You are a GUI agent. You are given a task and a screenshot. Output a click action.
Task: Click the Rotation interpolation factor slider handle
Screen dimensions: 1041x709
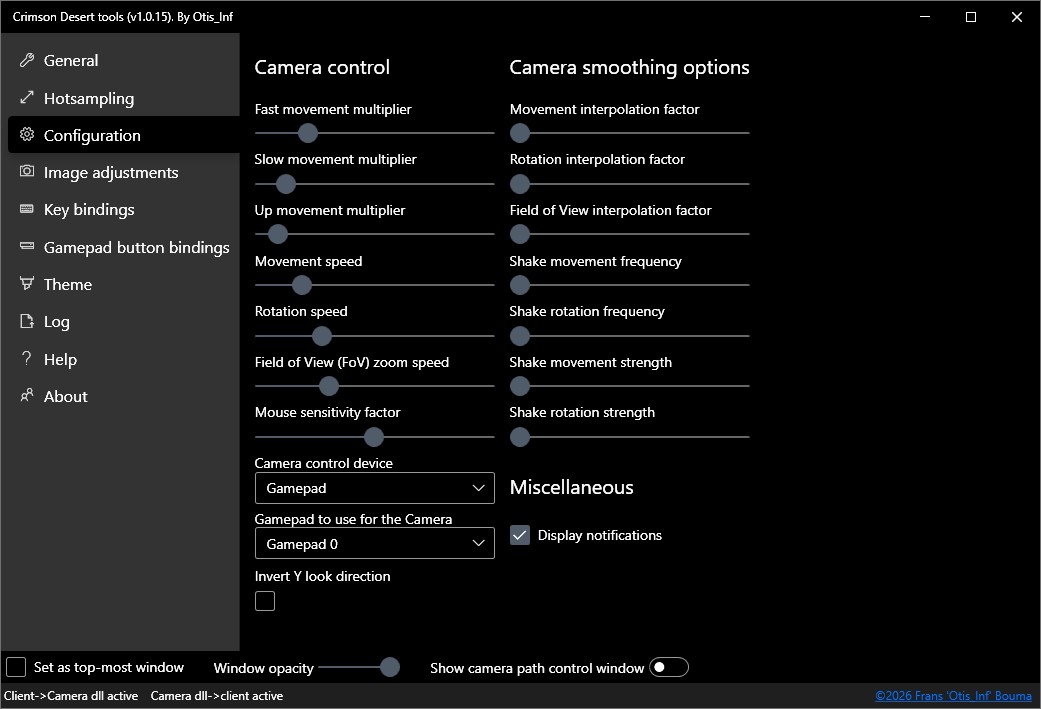520,184
